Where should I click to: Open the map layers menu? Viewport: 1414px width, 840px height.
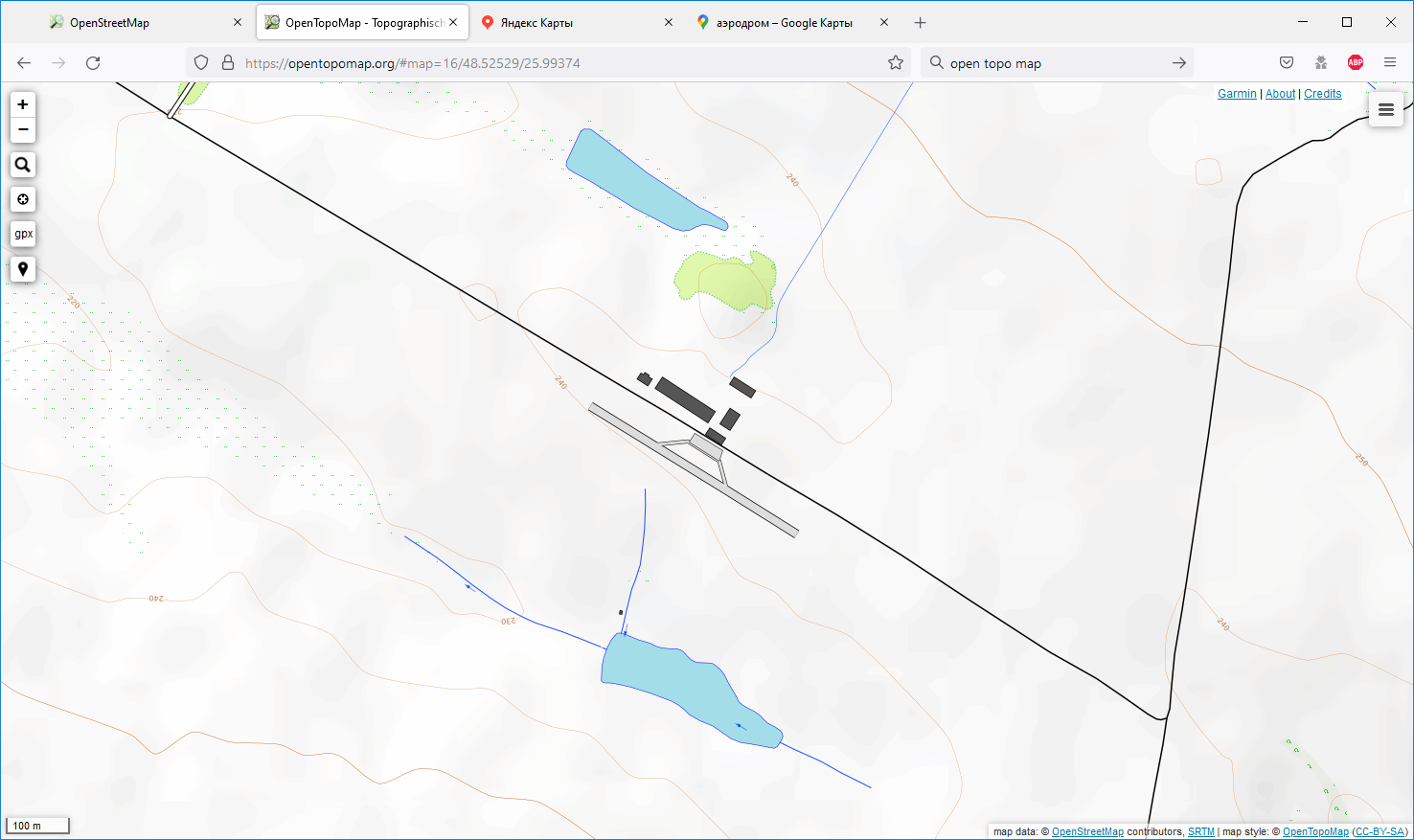coord(1385,110)
